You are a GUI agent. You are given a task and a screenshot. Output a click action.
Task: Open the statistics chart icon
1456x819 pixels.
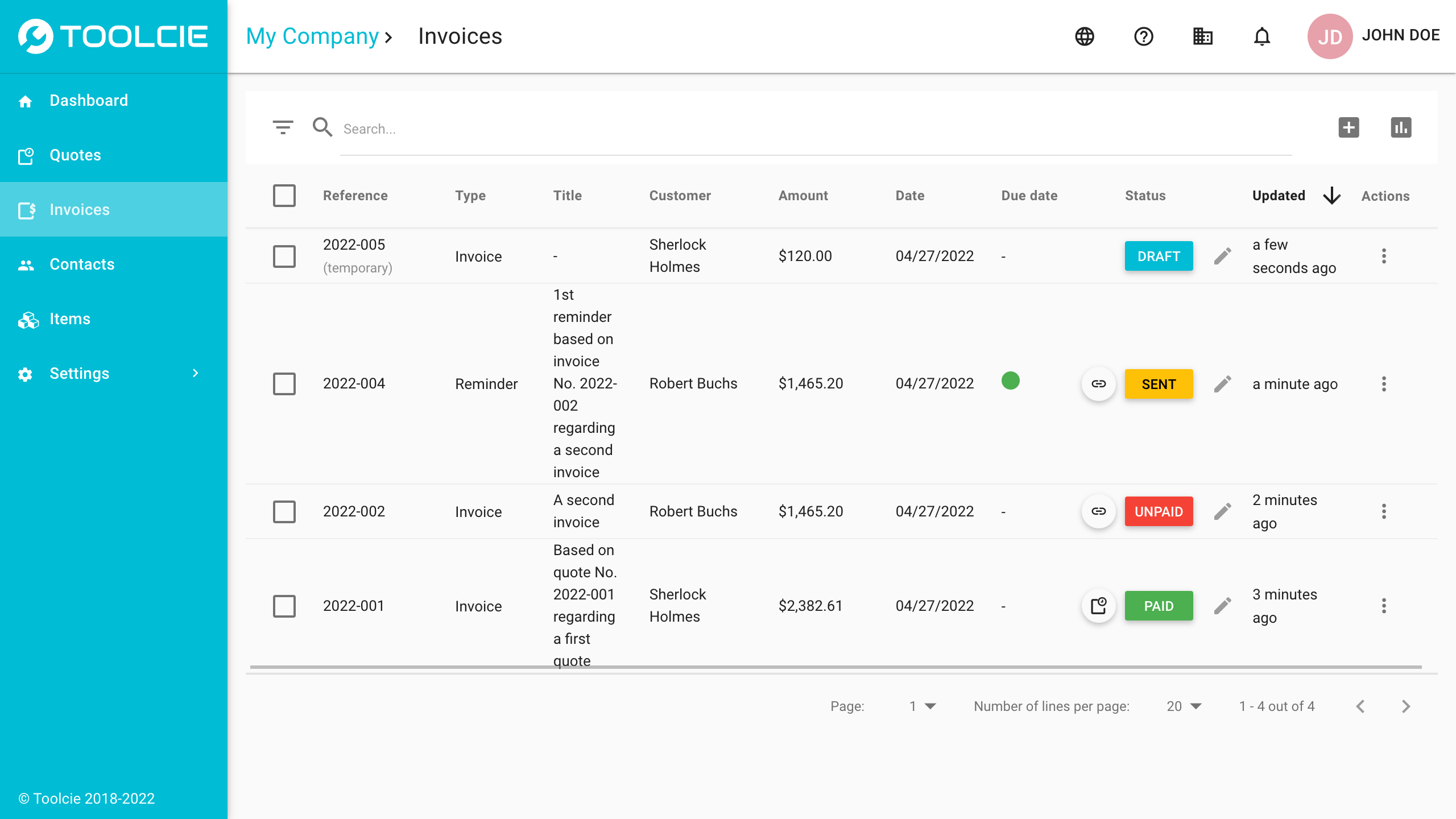[1401, 127]
